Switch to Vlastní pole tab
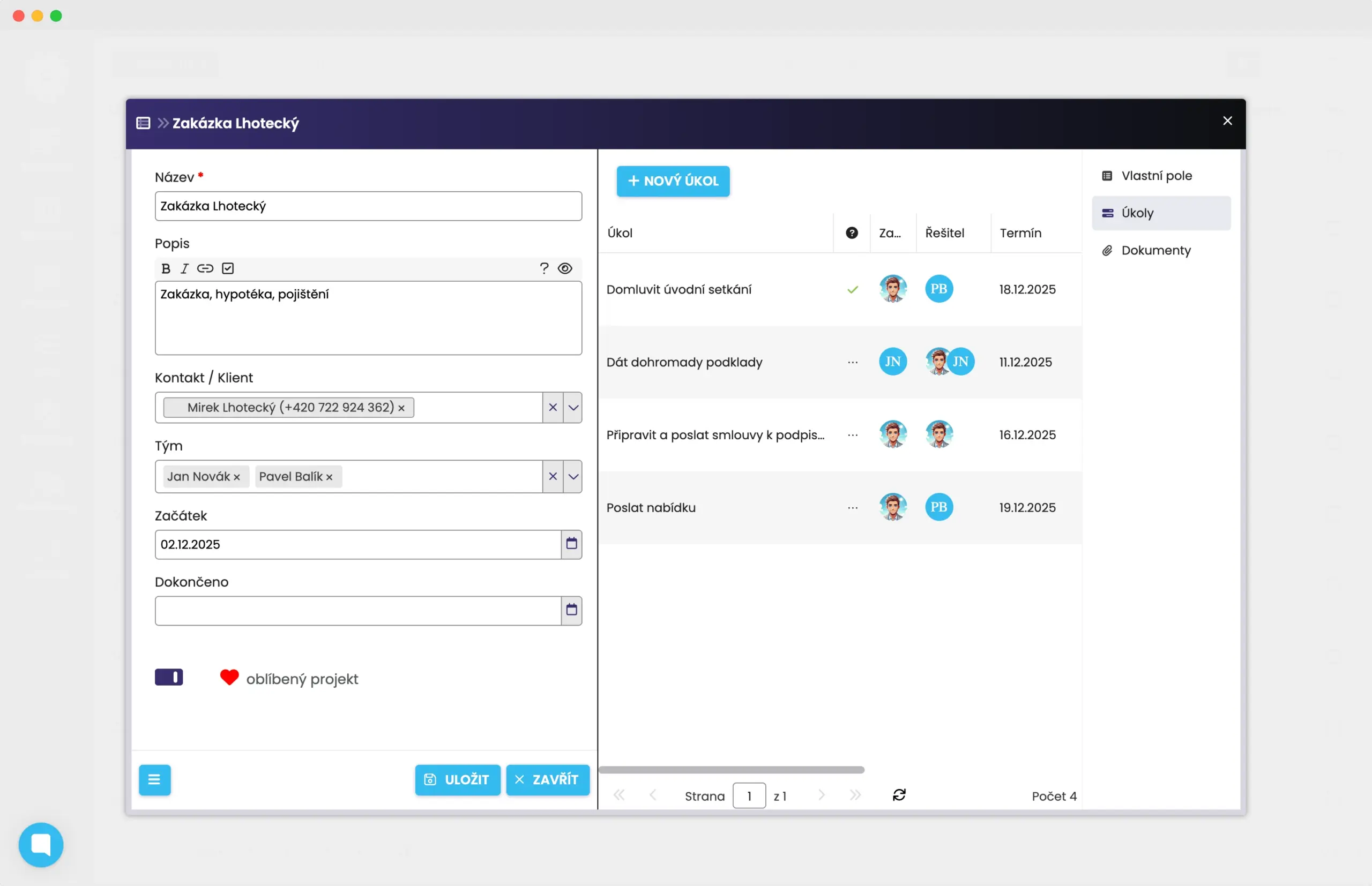 coord(1155,176)
